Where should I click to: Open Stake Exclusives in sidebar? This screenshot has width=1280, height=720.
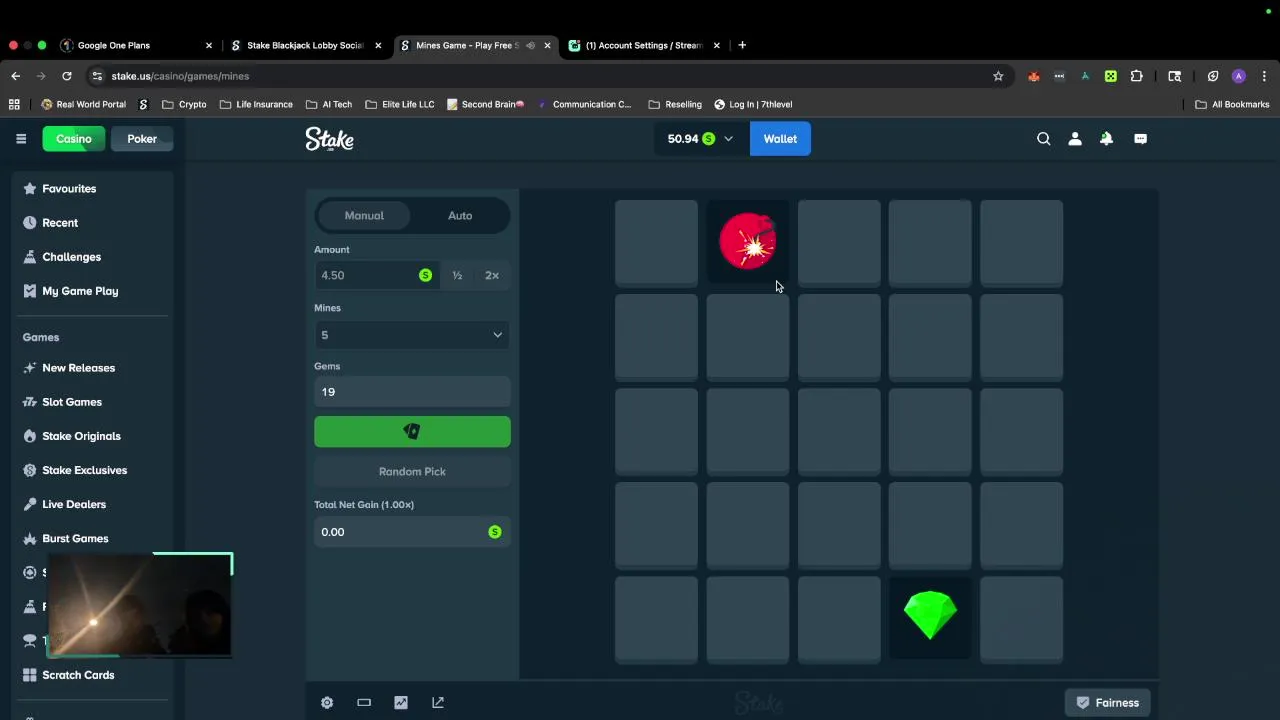tap(84, 470)
